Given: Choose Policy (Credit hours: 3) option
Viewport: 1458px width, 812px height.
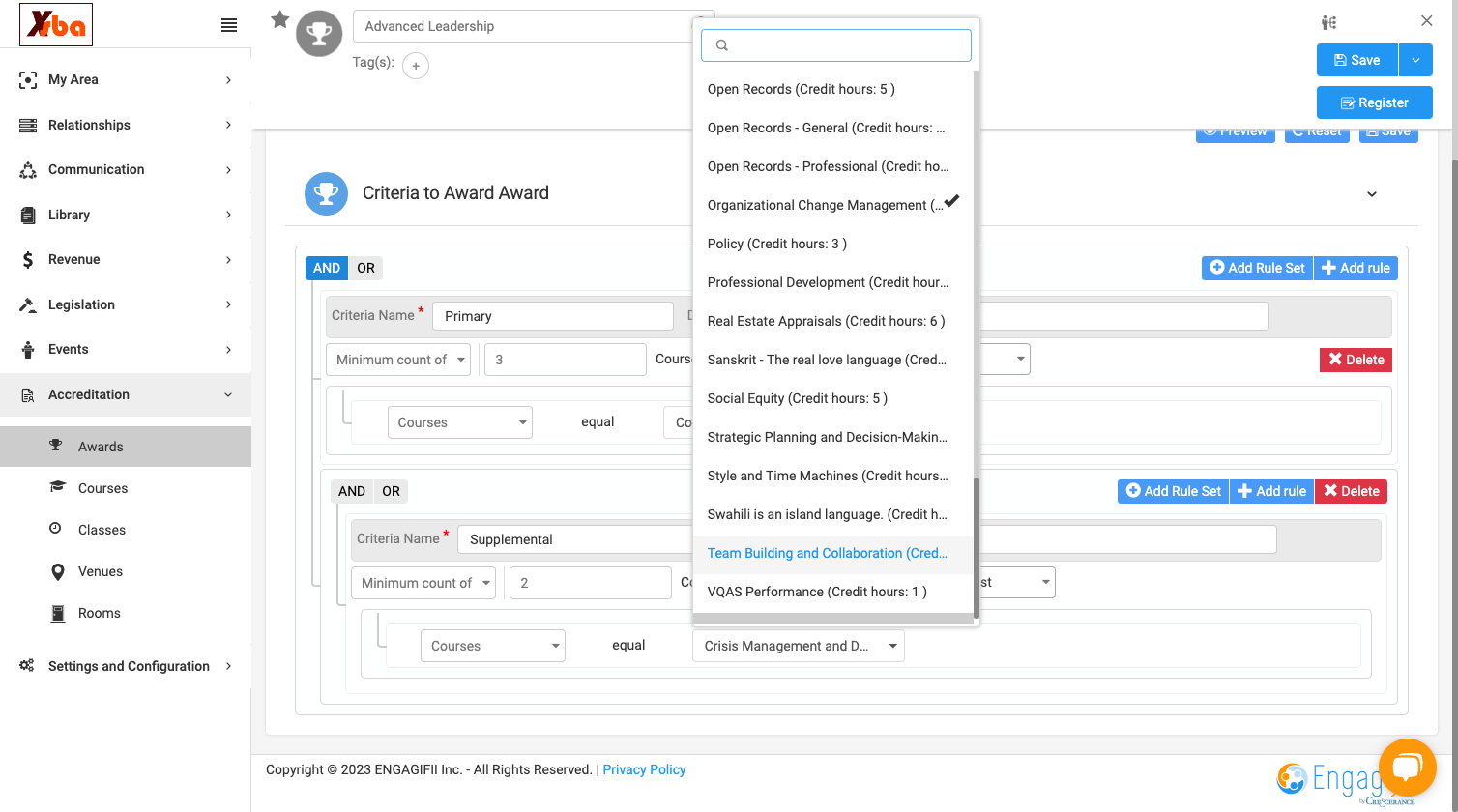Looking at the screenshot, I should point(833,244).
